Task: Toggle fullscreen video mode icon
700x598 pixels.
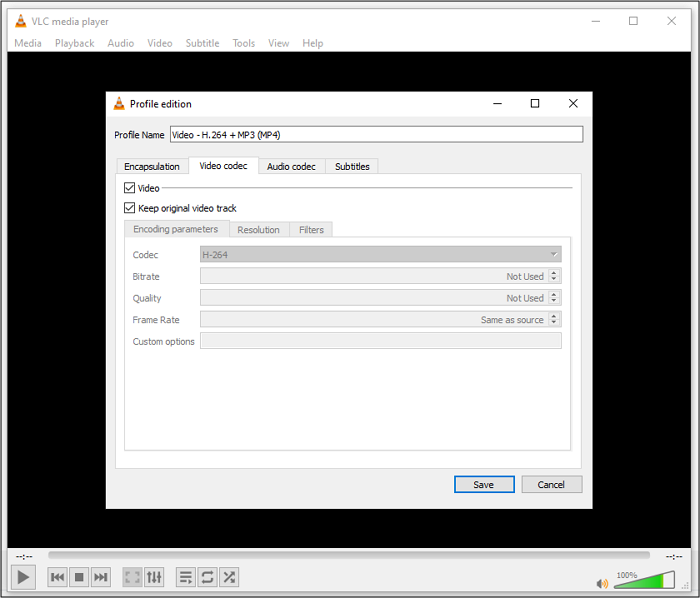Action: pyautogui.click(x=132, y=577)
